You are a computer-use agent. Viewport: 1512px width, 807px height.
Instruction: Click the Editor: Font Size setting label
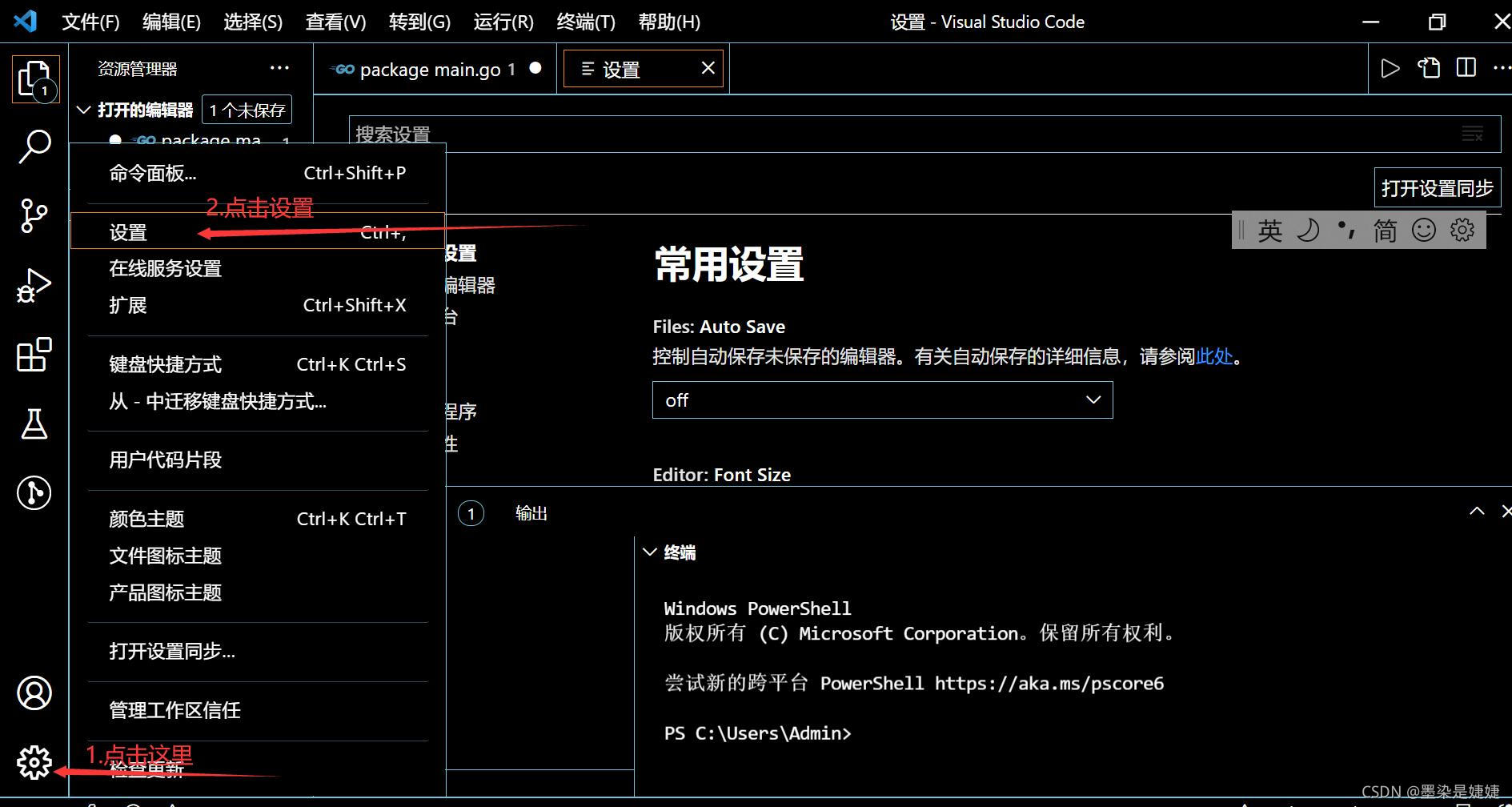click(x=721, y=475)
